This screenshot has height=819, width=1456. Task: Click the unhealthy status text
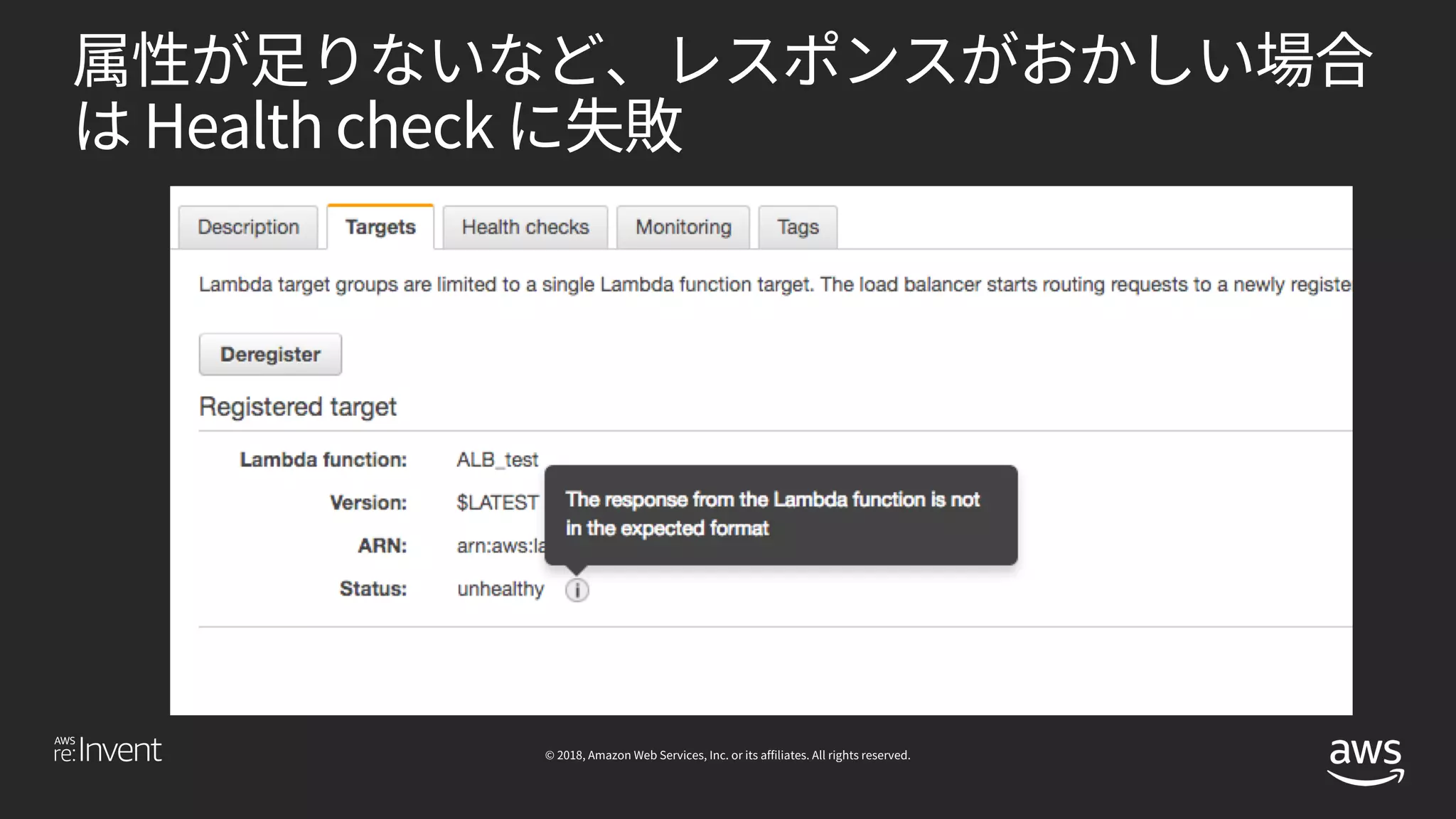pos(500,589)
